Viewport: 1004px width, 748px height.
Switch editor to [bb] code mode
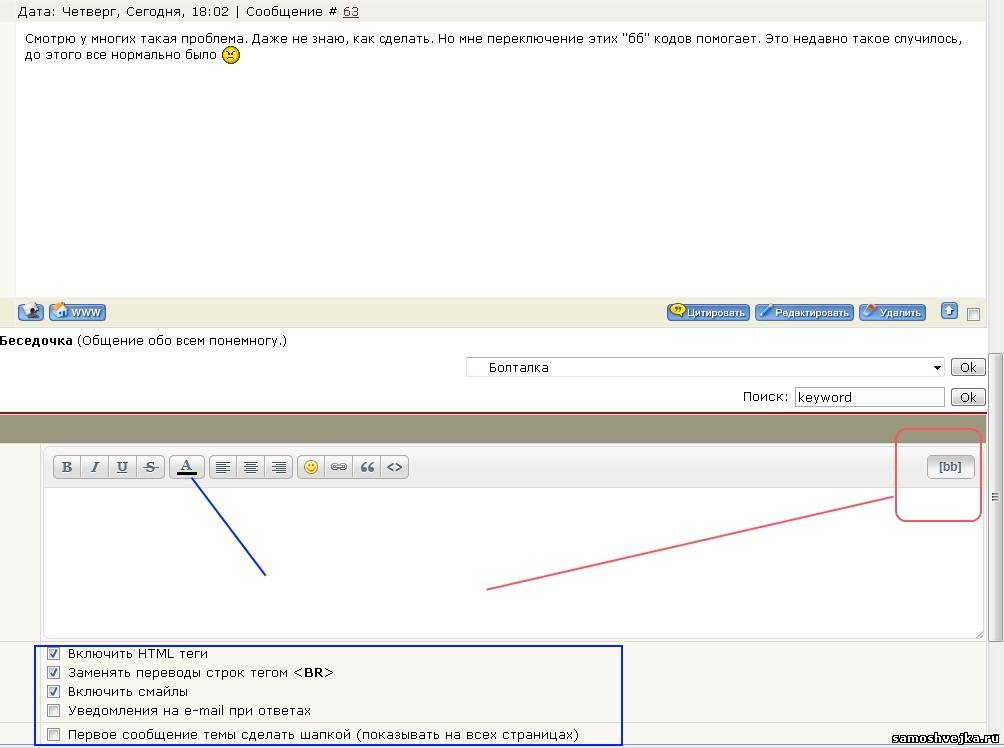pos(950,467)
